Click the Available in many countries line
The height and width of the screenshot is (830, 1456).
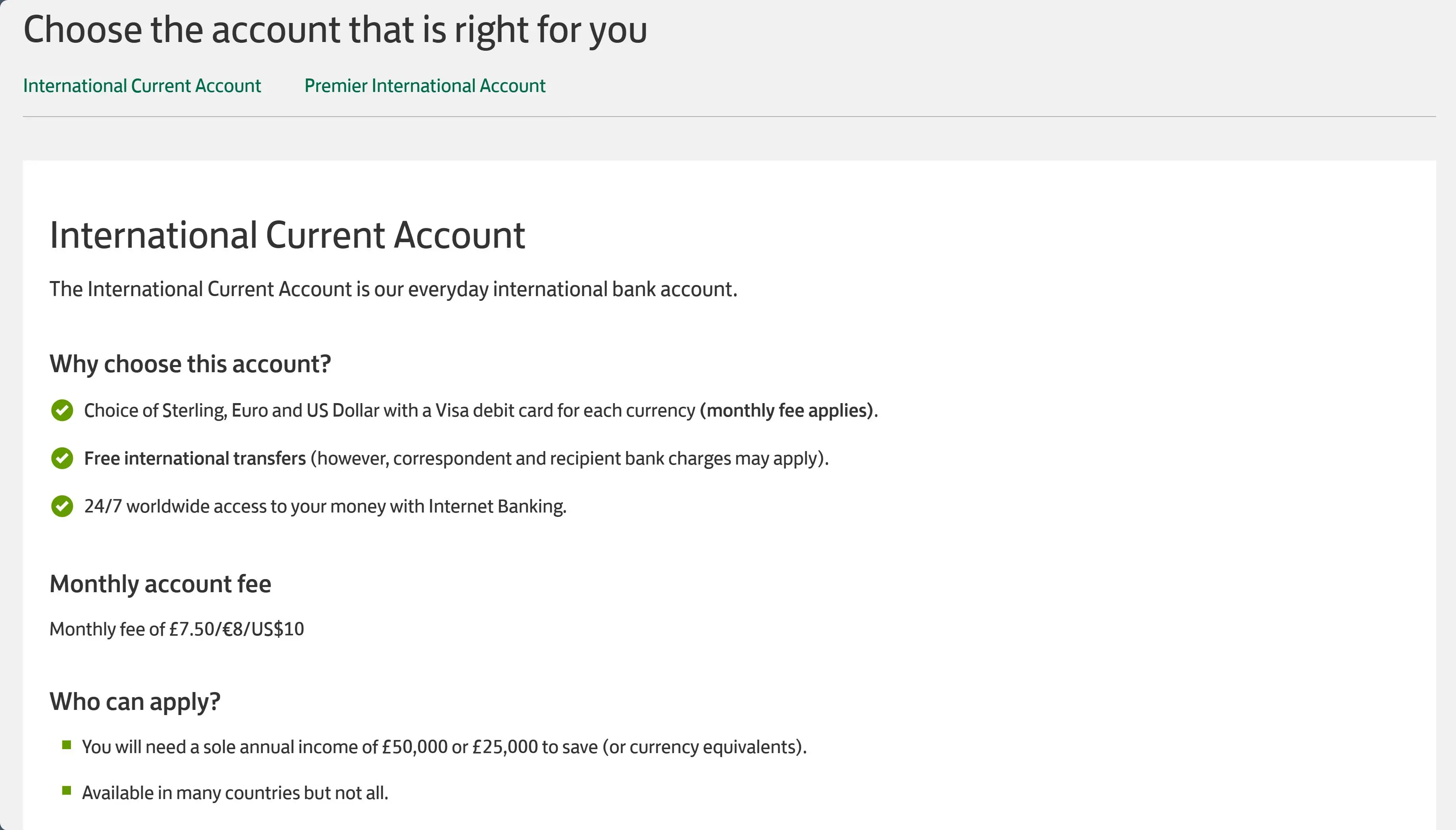tap(235, 793)
